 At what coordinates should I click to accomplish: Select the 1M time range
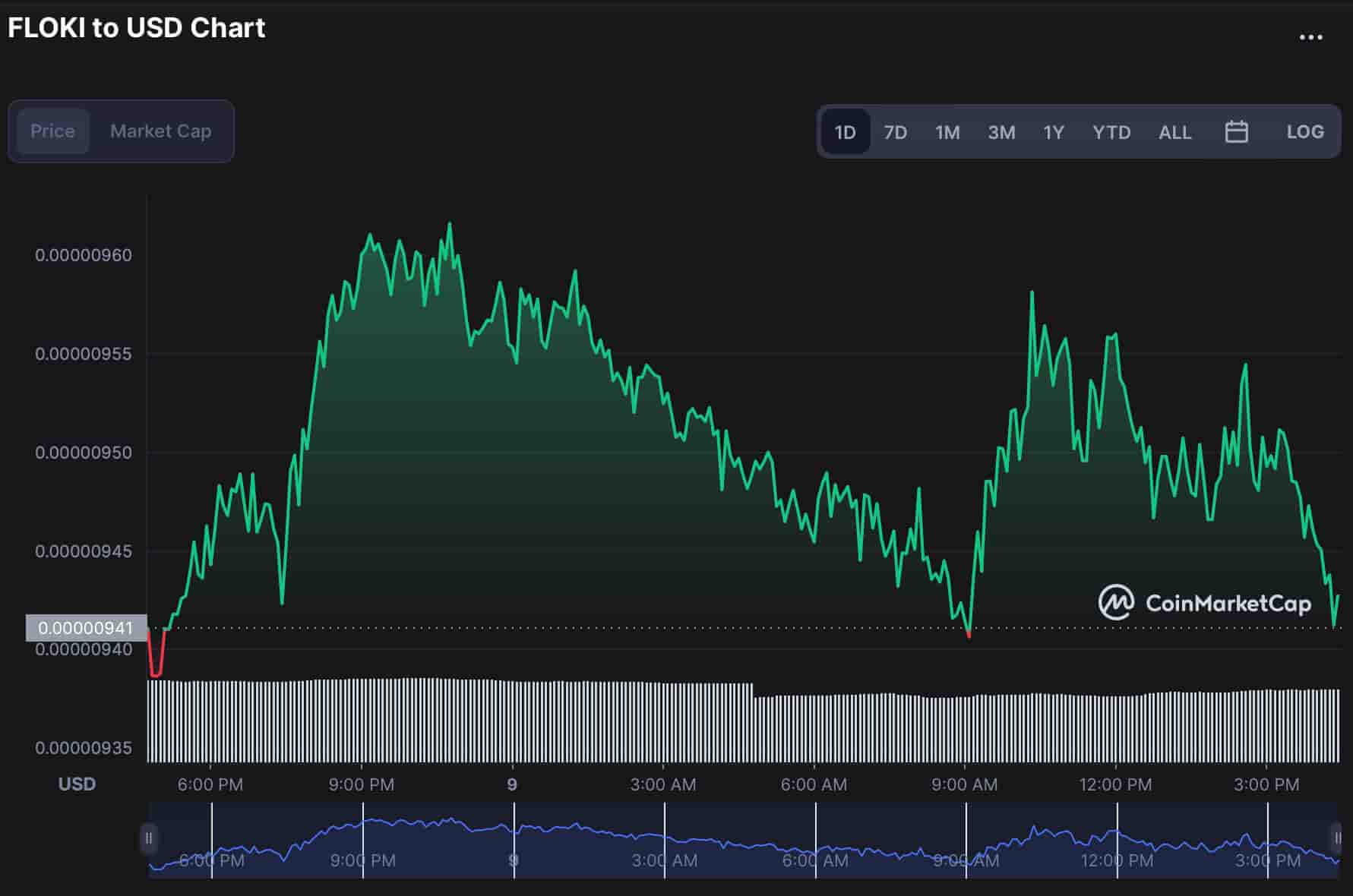[947, 132]
